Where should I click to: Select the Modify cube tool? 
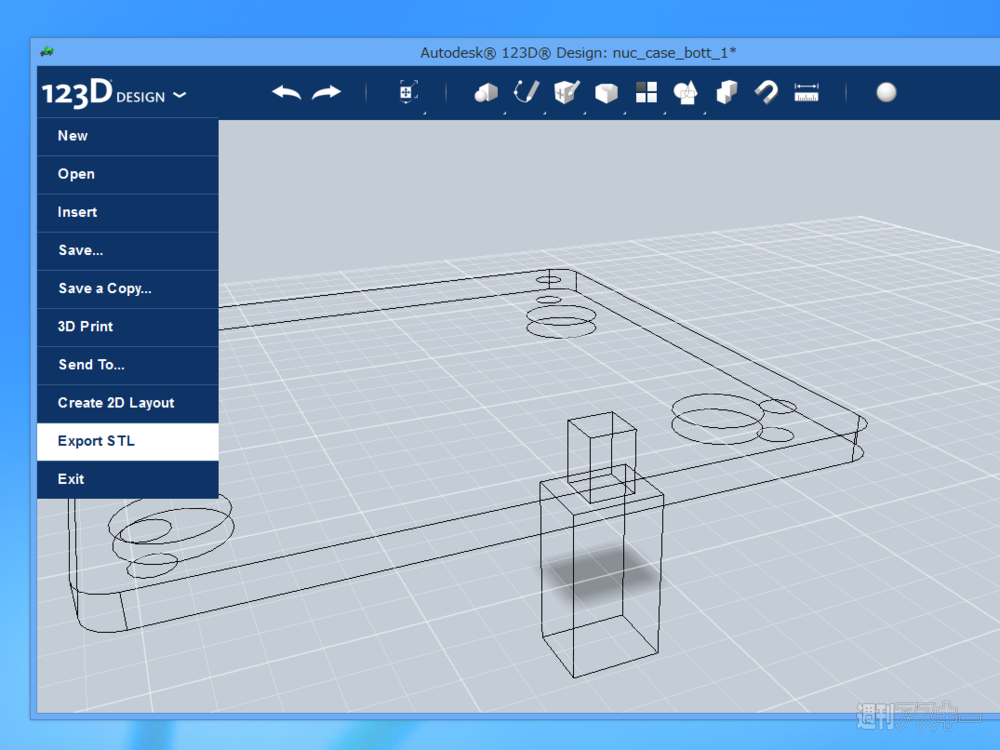click(606, 93)
